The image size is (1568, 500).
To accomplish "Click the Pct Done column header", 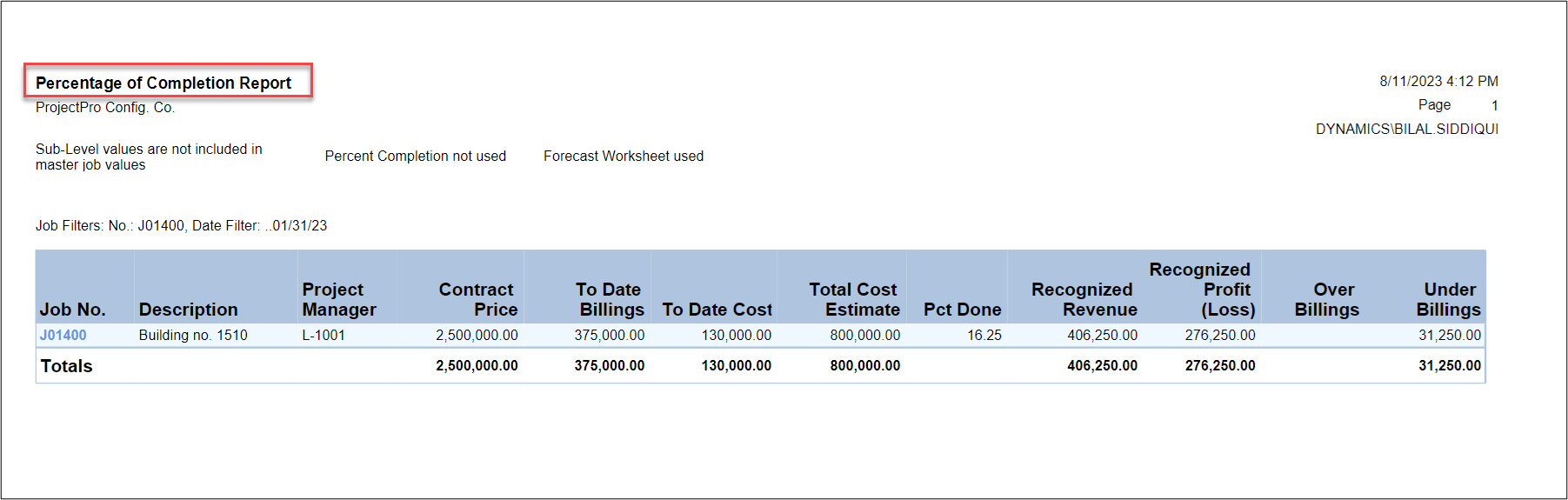I will pyautogui.click(x=962, y=310).
